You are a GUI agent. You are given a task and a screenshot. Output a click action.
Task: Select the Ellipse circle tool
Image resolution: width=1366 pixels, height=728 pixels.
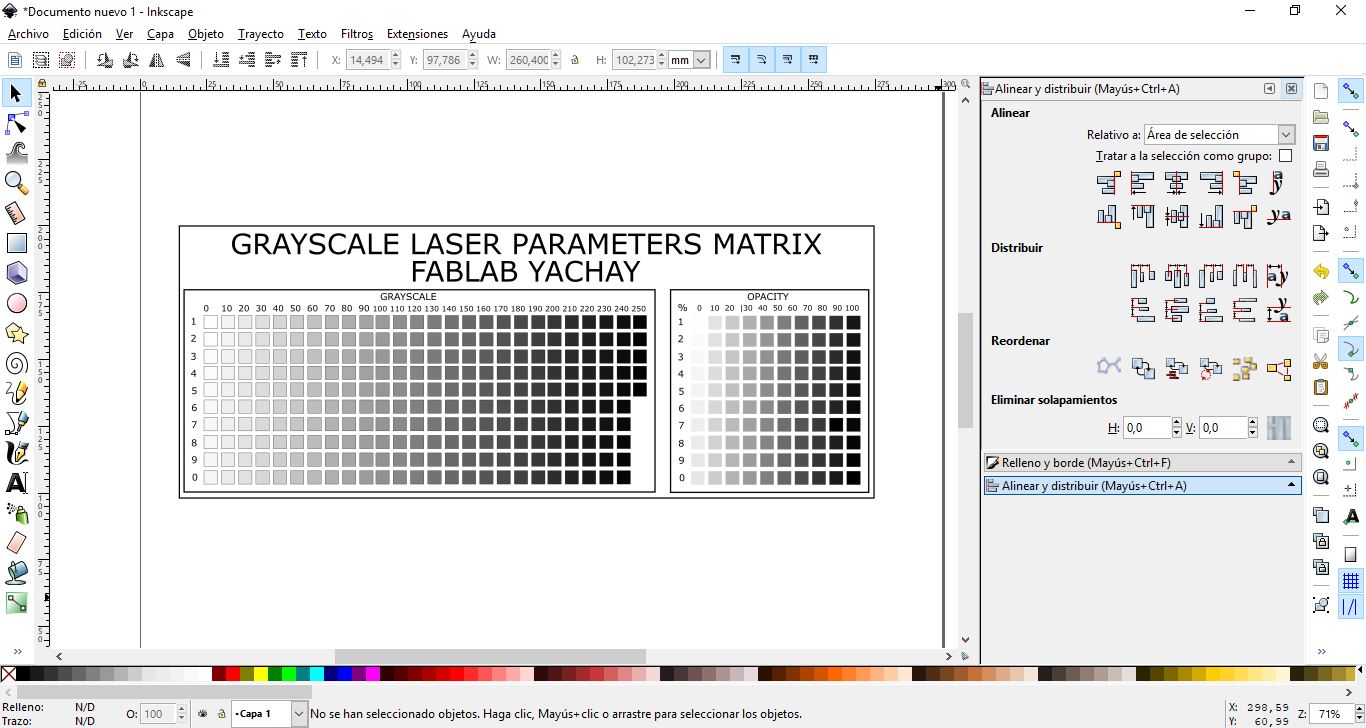point(16,303)
